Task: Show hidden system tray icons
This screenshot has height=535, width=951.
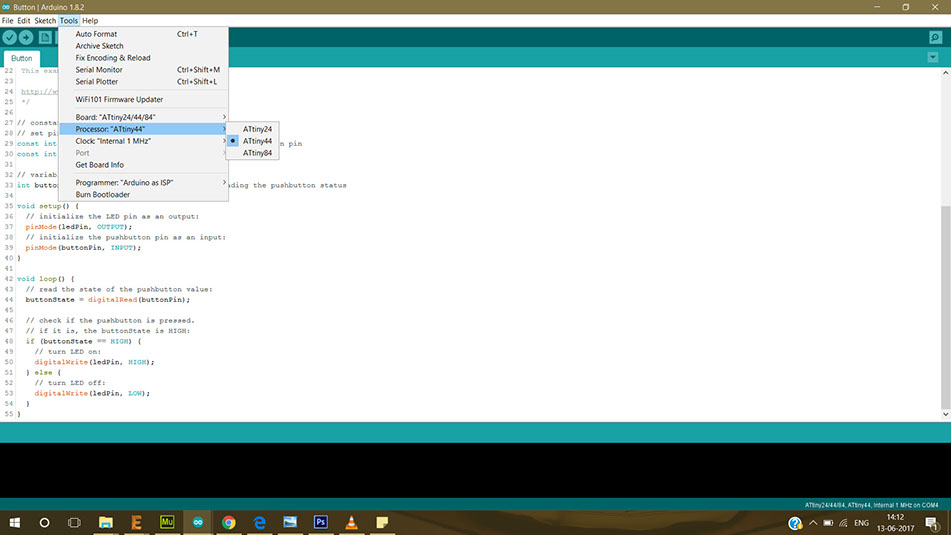Action: (x=813, y=523)
